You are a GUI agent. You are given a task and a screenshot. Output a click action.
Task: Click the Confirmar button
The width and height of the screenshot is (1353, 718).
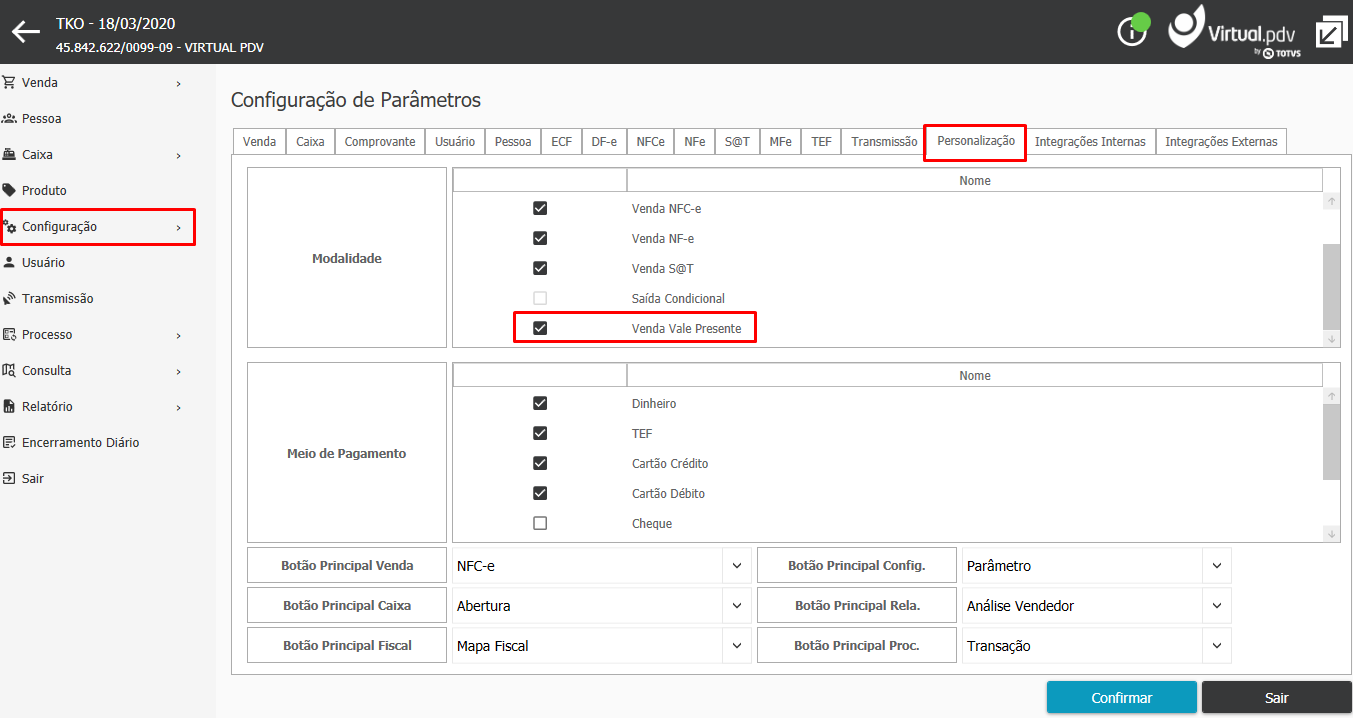(1122, 698)
